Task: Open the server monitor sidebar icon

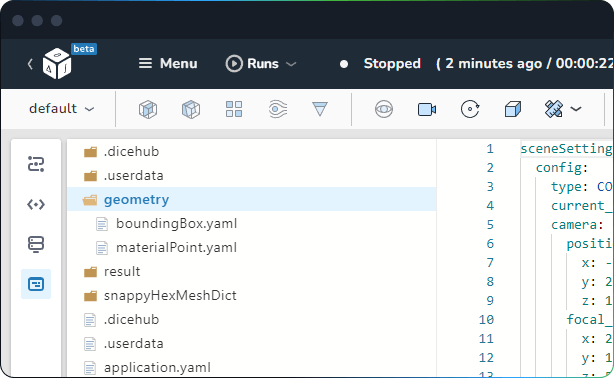Action: pos(36,244)
